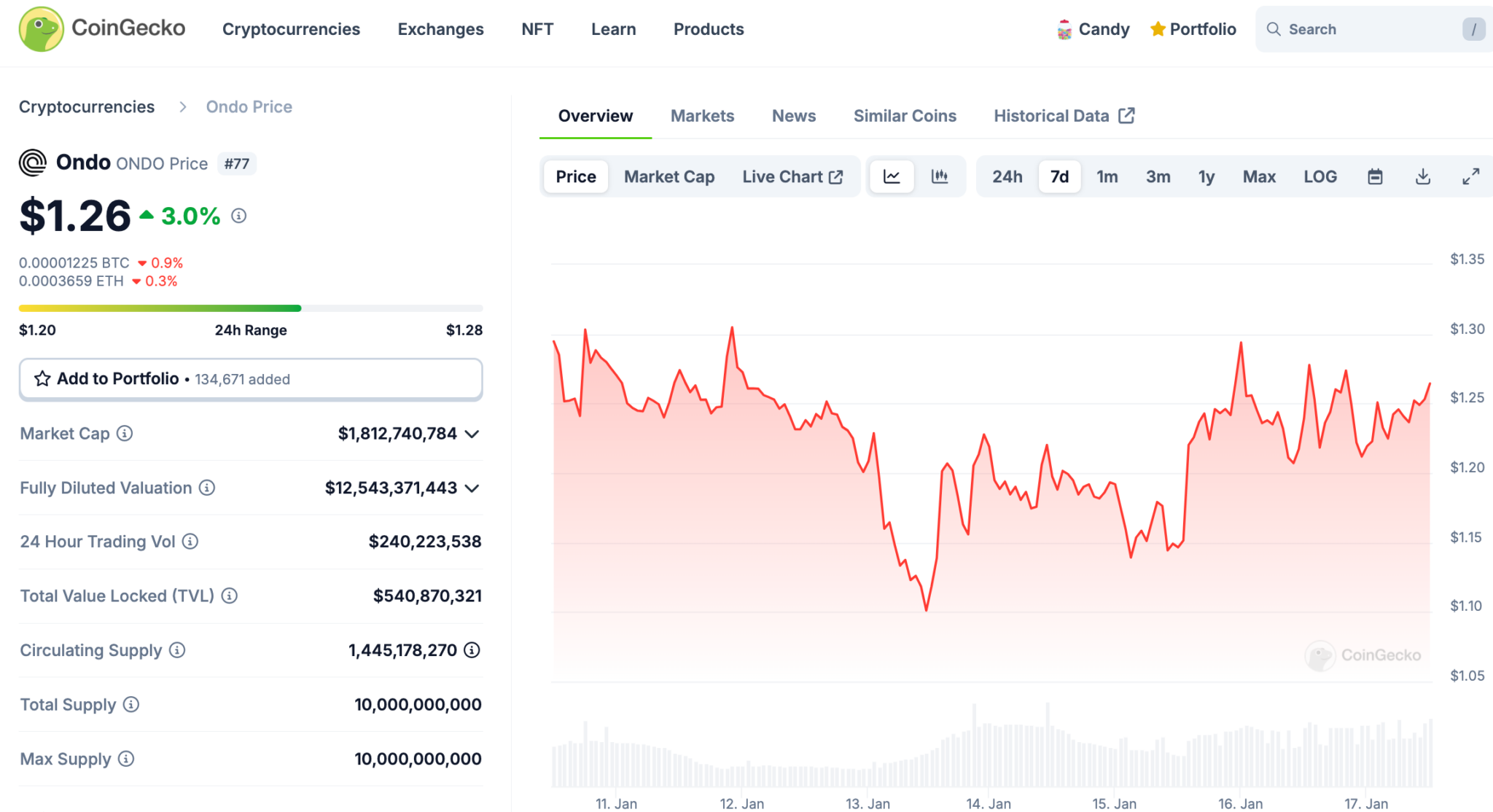Click the 14. Jan date label

[x=989, y=803]
